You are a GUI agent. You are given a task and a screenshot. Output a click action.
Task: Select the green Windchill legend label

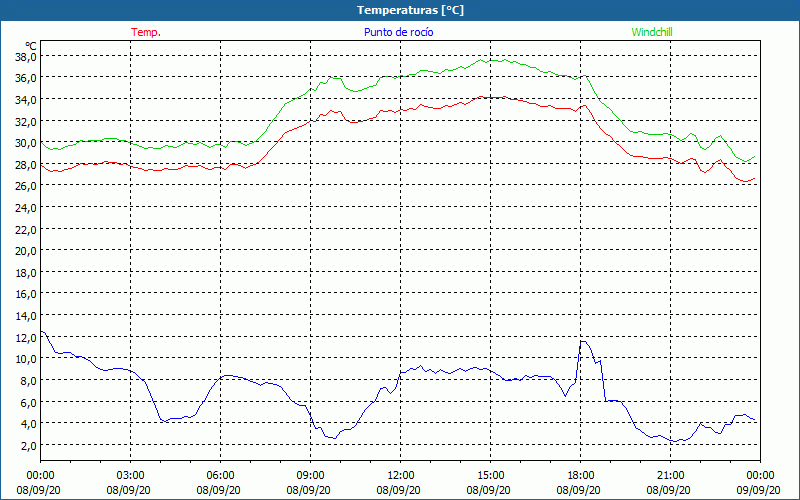[652, 32]
